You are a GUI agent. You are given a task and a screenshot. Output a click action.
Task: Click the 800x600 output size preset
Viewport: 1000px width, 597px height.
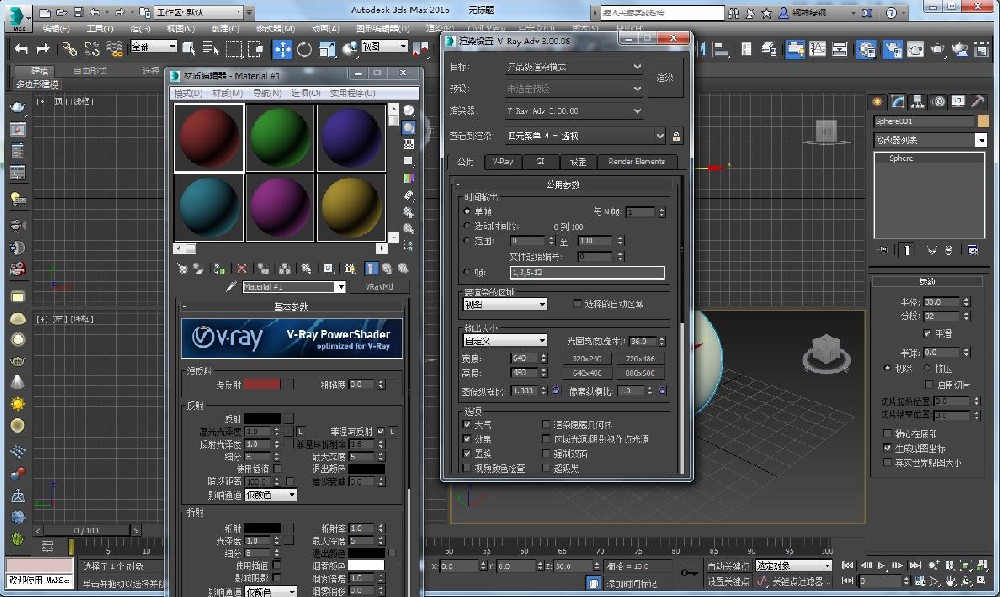[x=640, y=372]
